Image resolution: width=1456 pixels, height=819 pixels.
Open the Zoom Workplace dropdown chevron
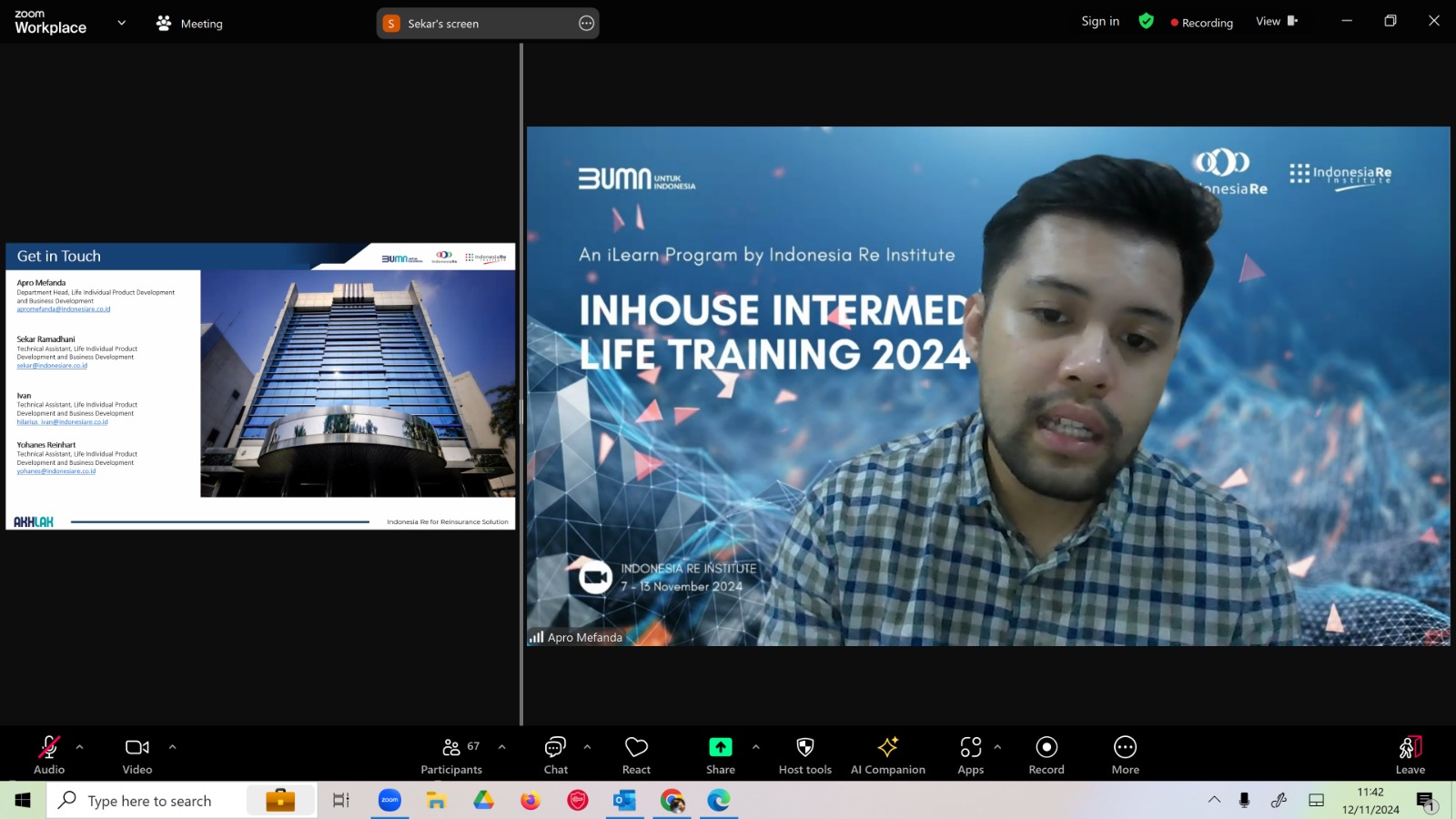(x=122, y=23)
